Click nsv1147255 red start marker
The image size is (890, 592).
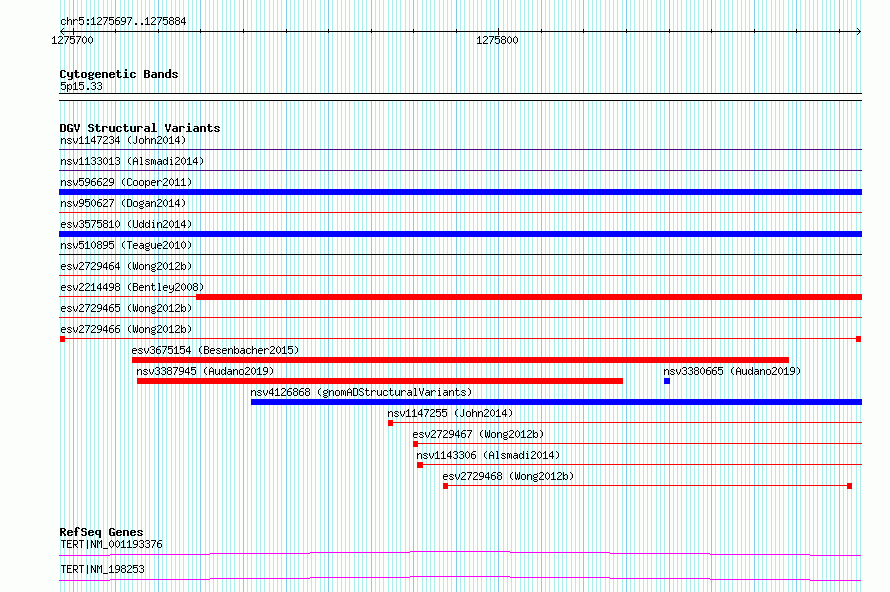391,423
